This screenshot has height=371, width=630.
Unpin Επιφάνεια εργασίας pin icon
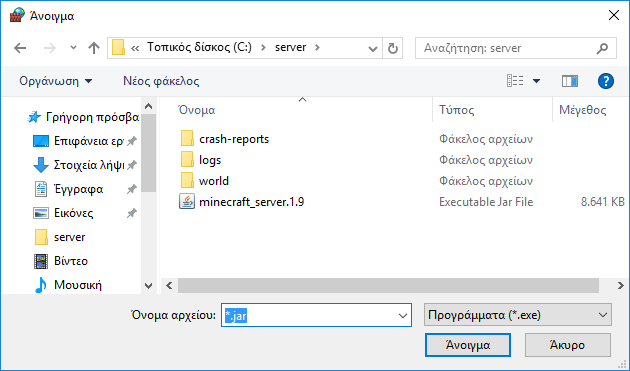(131, 141)
